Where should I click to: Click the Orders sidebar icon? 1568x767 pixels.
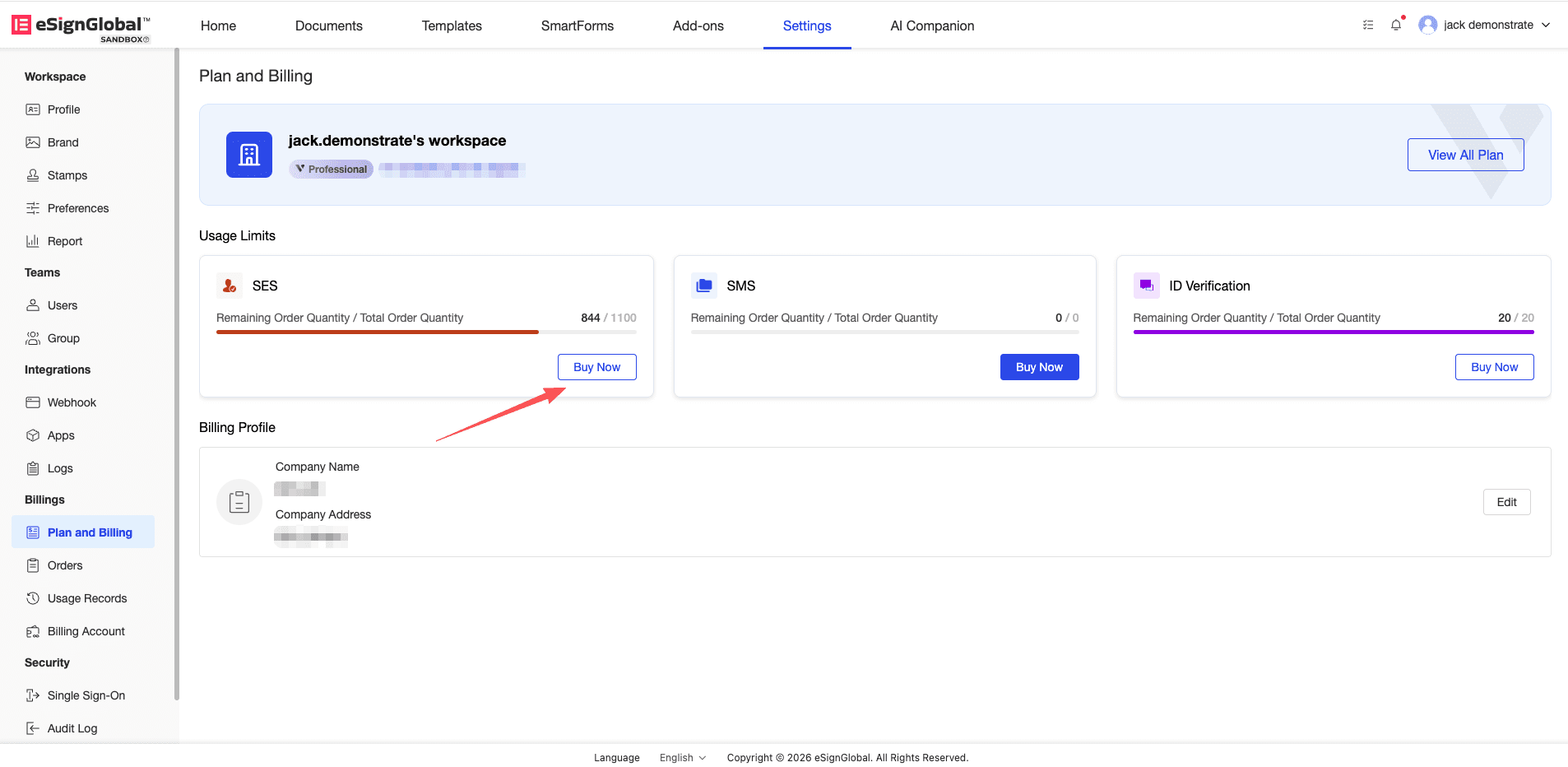pos(33,565)
